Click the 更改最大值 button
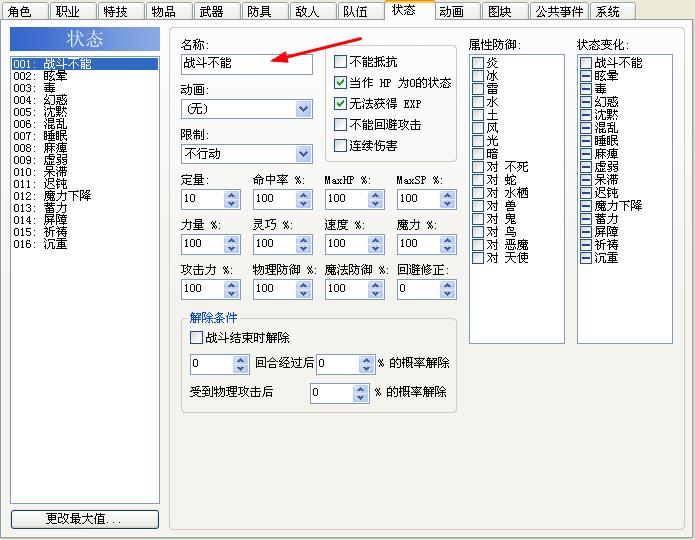 85,519
